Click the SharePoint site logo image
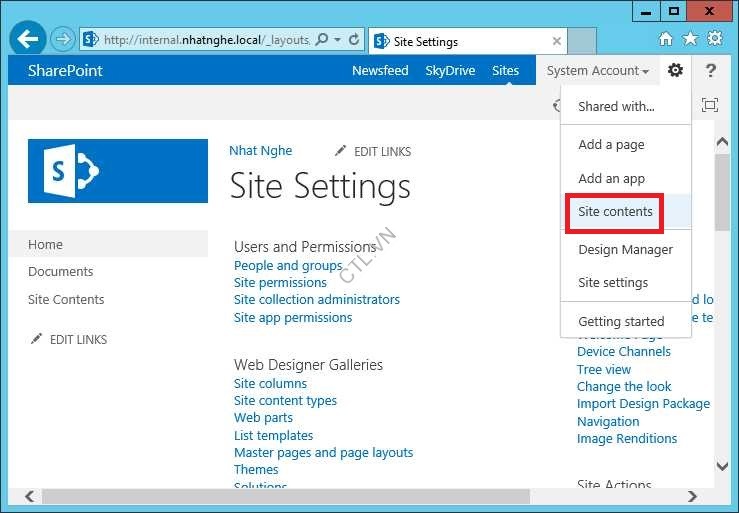 (118, 171)
